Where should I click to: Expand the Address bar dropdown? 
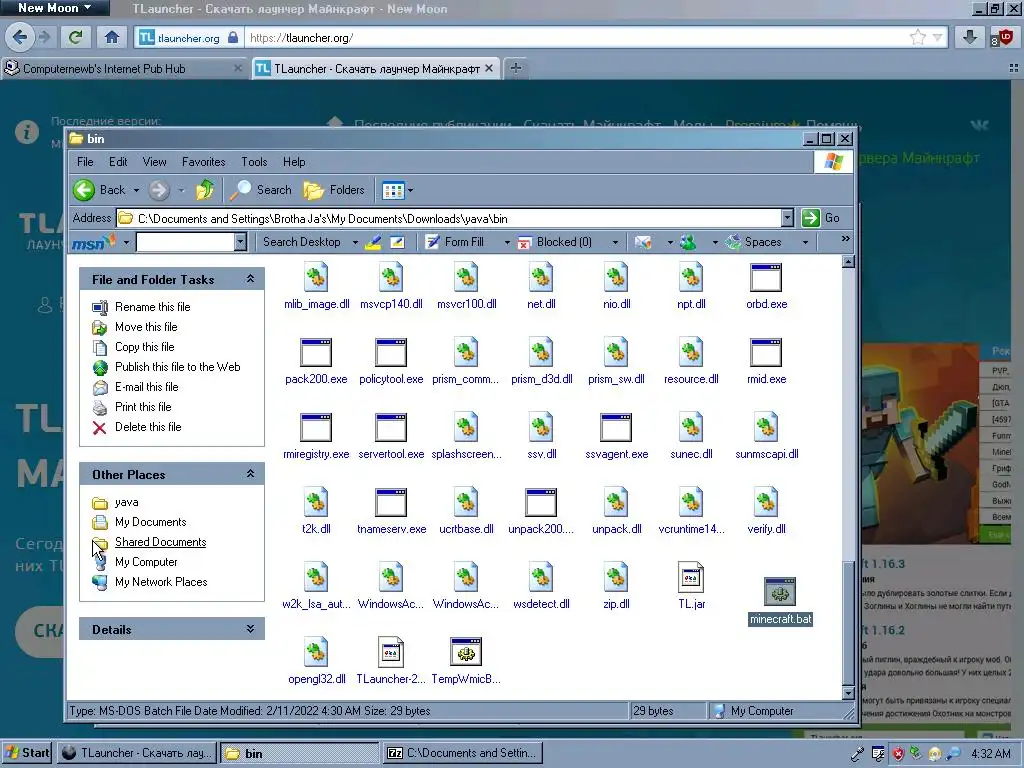[788, 218]
